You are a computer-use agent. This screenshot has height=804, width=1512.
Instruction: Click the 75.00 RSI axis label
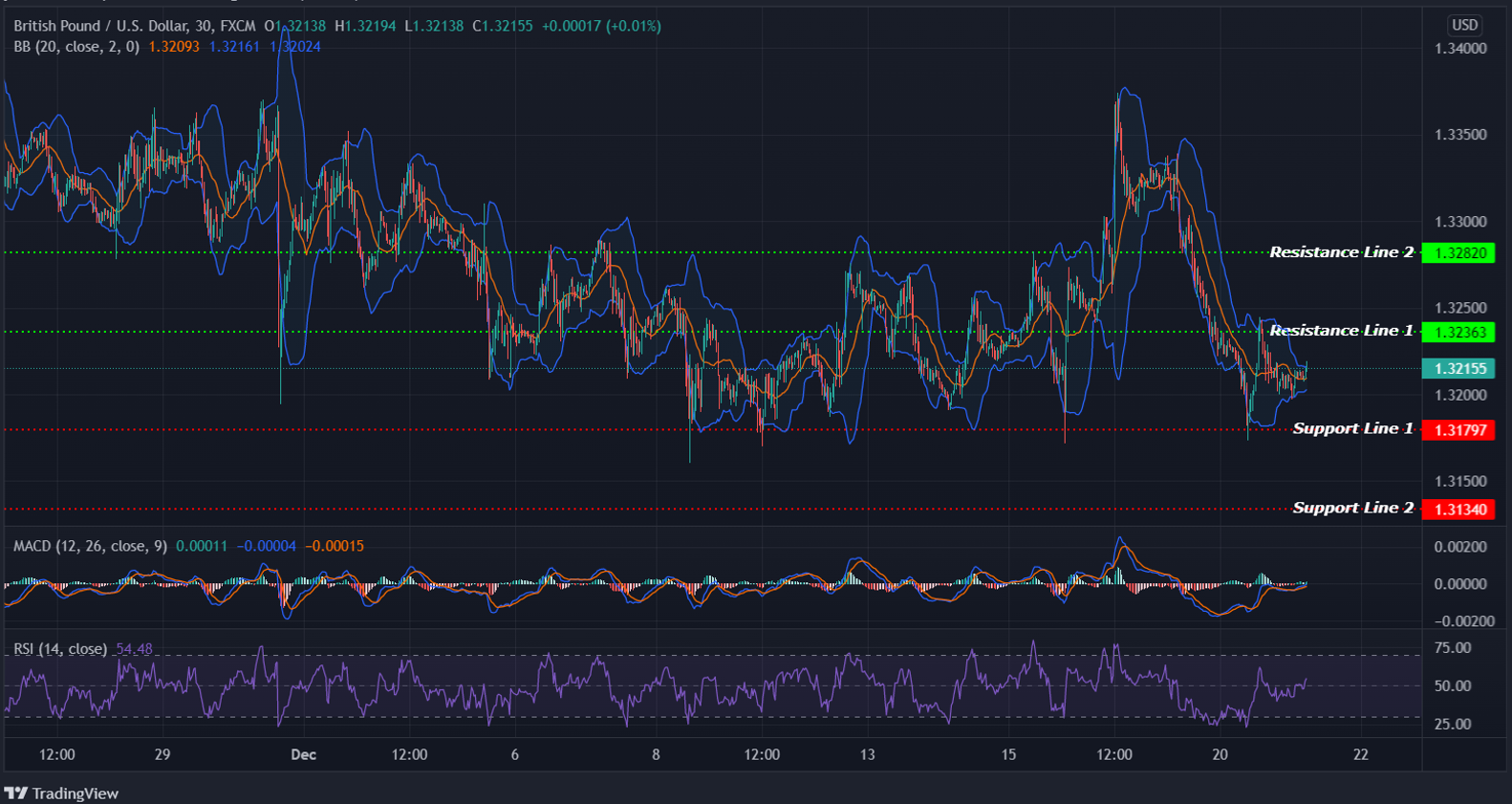pos(1453,648)
